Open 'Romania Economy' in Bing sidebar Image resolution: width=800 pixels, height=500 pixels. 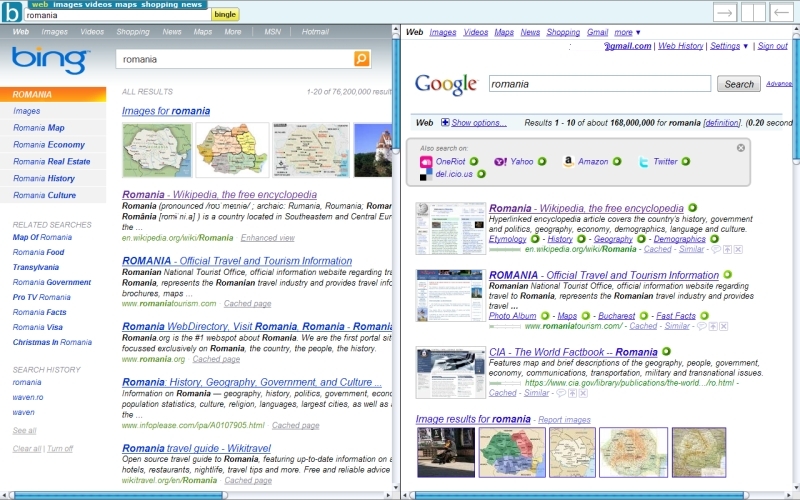point(49,145)
